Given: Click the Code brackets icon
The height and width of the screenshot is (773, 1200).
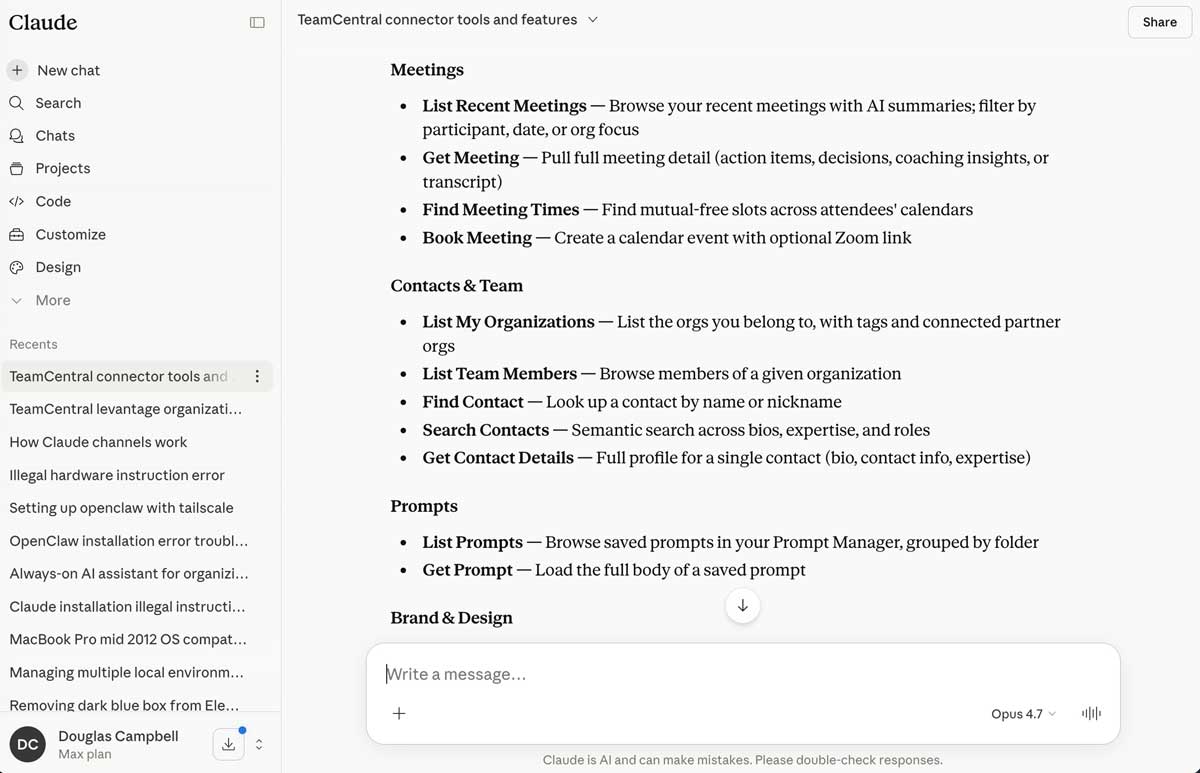Looking at the screenshot, I should (16, 201).
